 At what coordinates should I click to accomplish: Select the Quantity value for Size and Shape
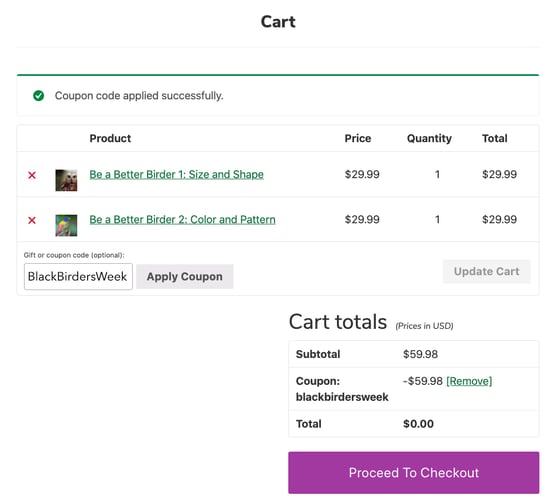click(437, 174)
